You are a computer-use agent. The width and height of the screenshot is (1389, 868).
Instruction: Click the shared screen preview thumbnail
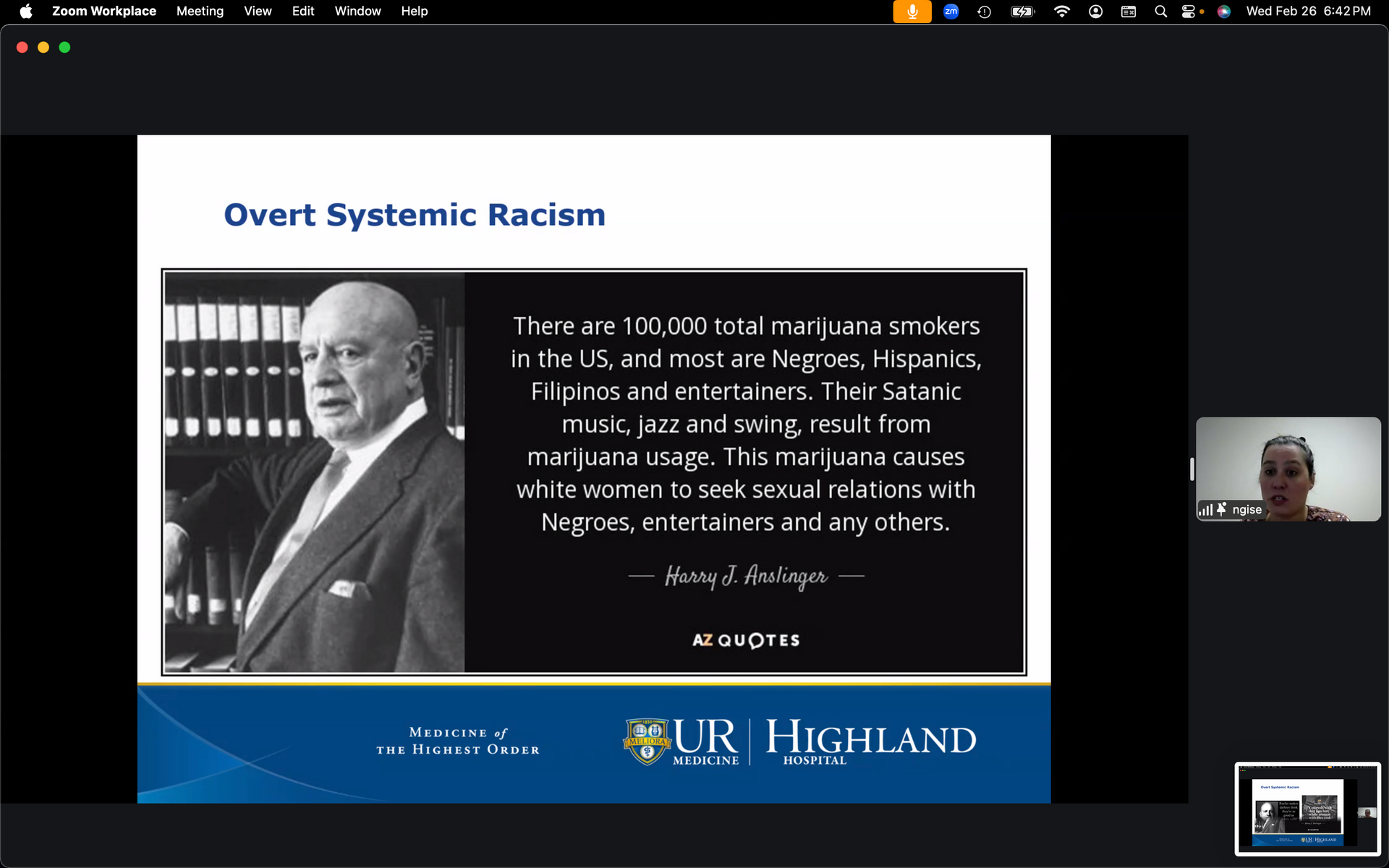(1307, 809)
